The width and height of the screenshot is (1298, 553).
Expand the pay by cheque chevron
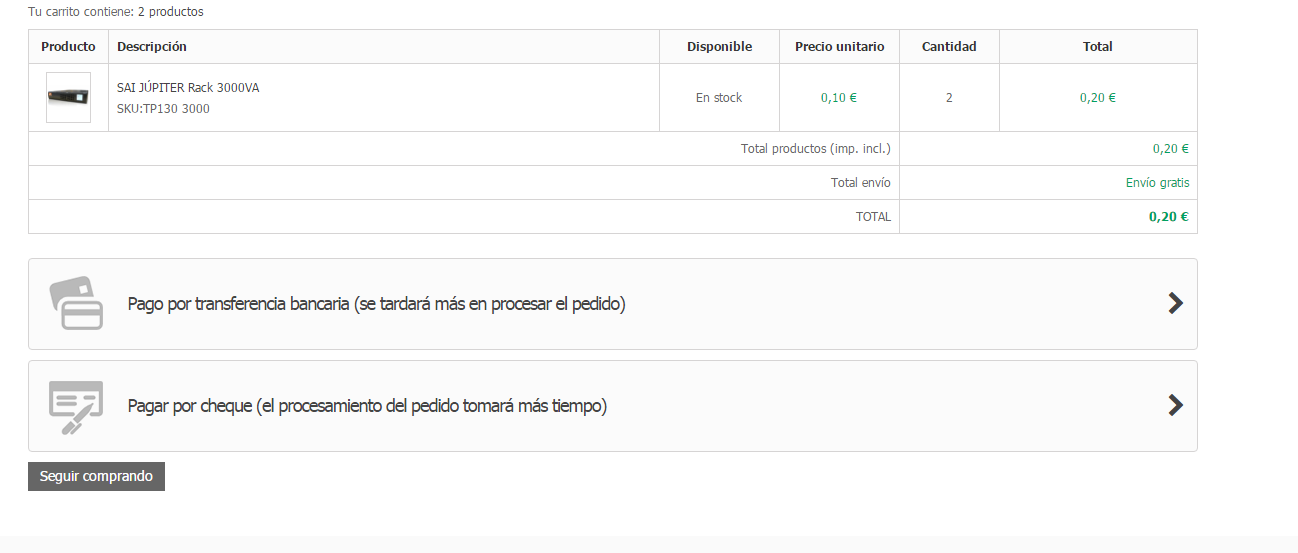pyautogui.click(x=1175, y=406)
